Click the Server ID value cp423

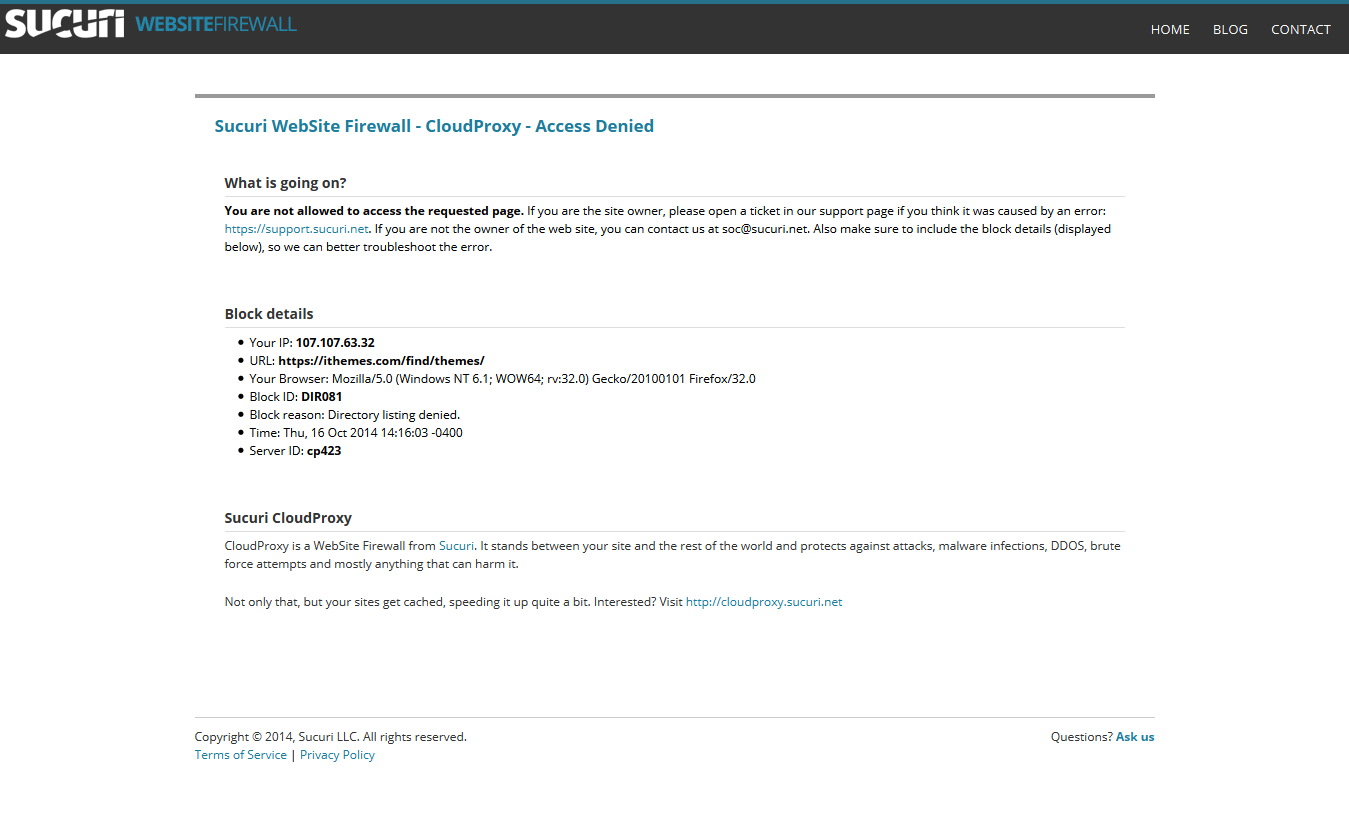coord(324,451)
